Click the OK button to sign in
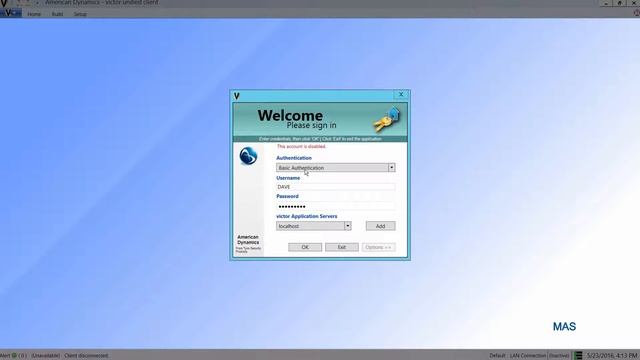This screenshot has height=360, width=640. (305, 247)
